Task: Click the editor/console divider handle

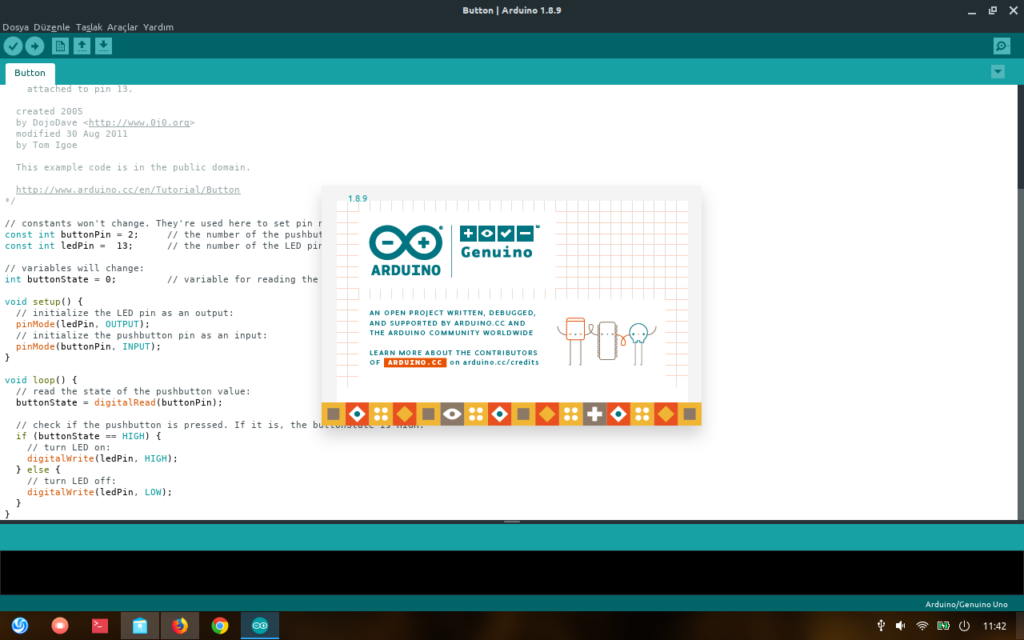Action: pos(512,522)
